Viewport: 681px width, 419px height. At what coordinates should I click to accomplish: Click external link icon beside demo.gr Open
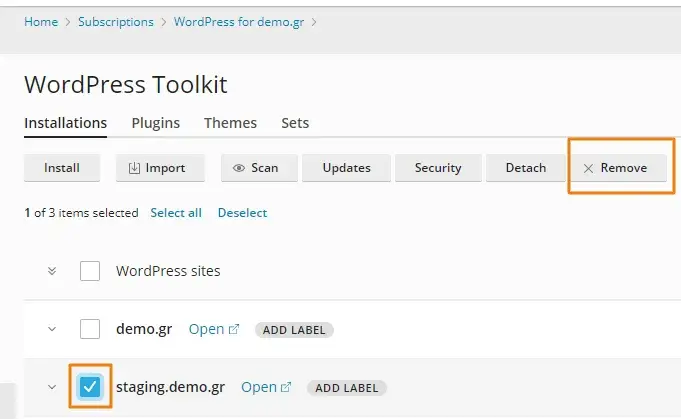[x=234, y=329]
